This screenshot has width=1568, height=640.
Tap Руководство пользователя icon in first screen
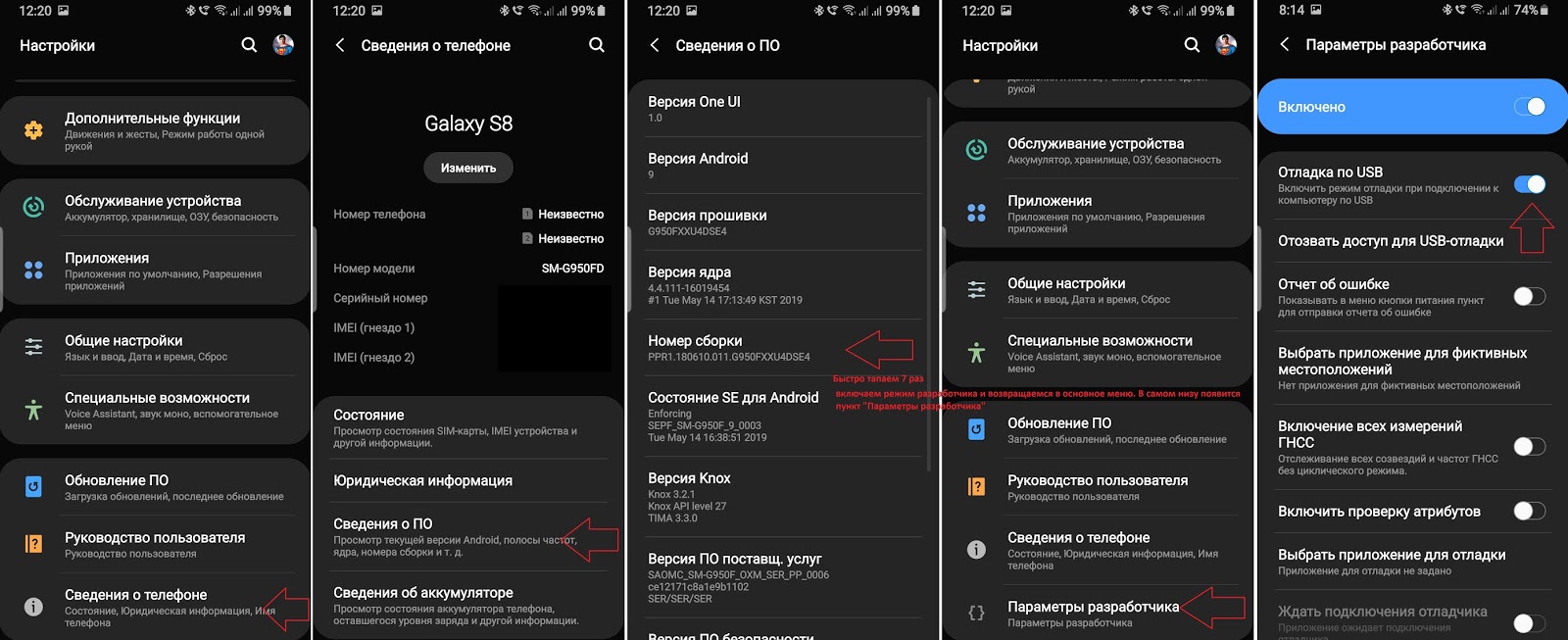tap(33, 544)
